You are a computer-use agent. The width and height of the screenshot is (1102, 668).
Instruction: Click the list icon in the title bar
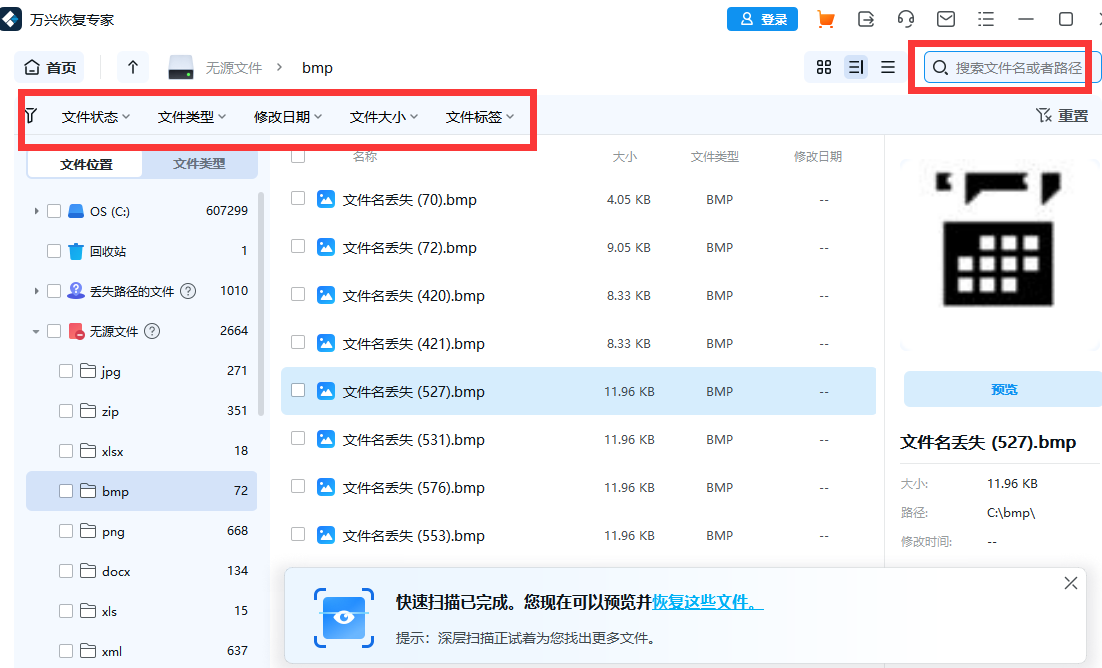(985, 18)
